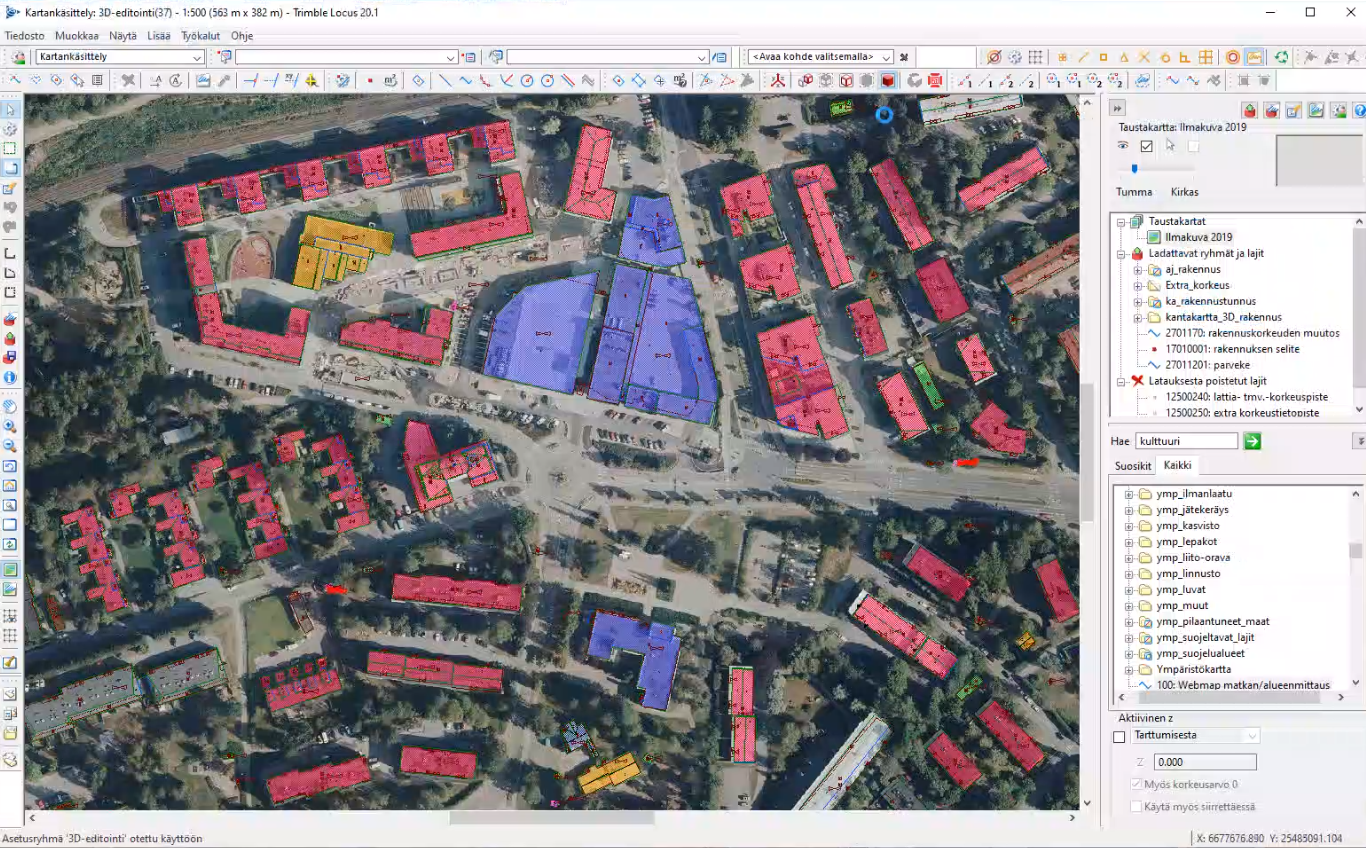Click the green arrow search button
This screenshot has width=1366, height=852.
1252,441
